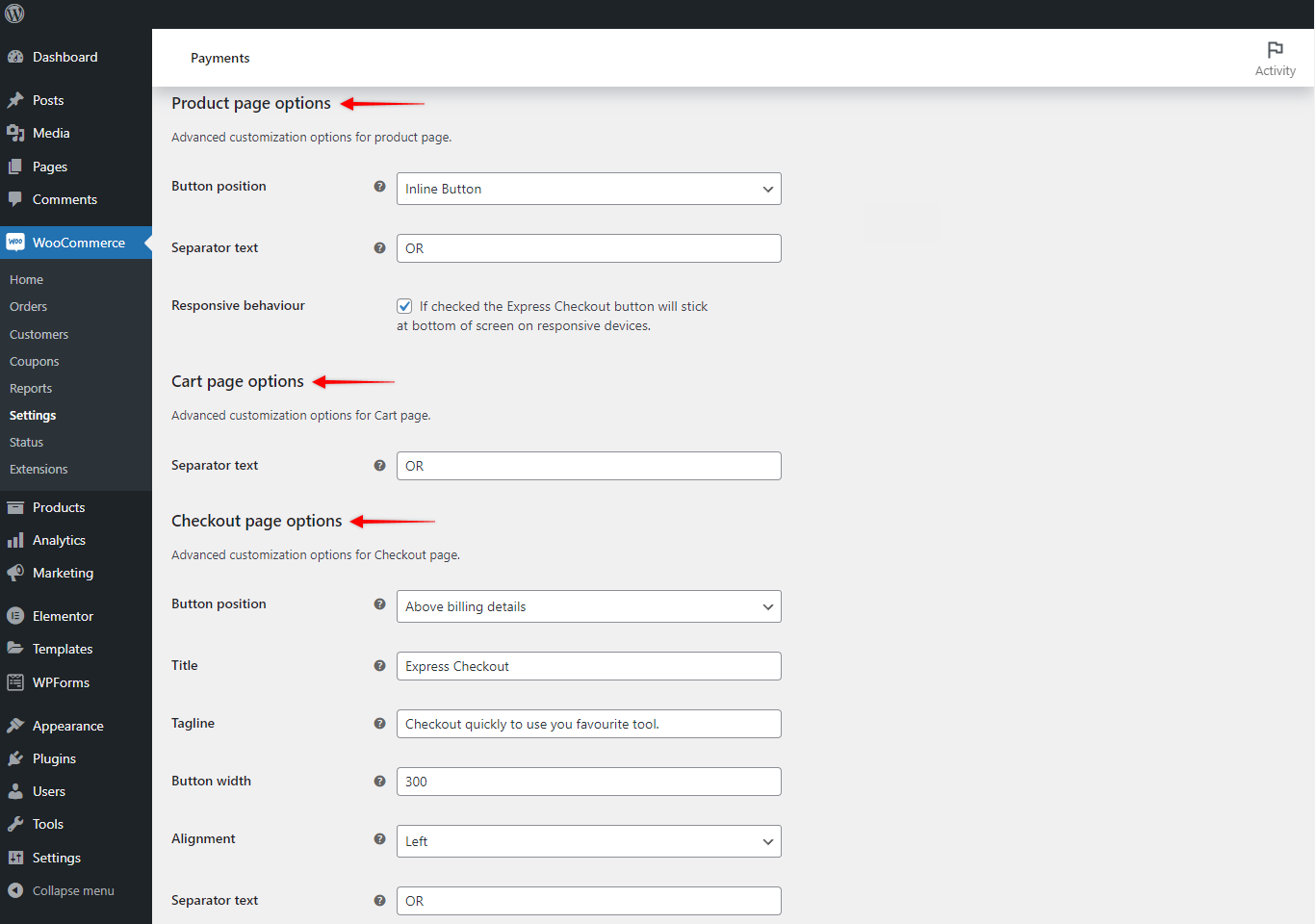Screen dimensions: 1315x924
Task: Click the Plugins plug icon
Action: click(x=15, y=758)
